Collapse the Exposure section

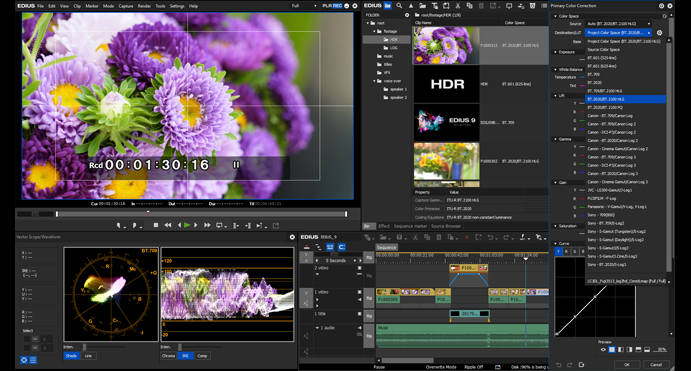tap(555, 52)
